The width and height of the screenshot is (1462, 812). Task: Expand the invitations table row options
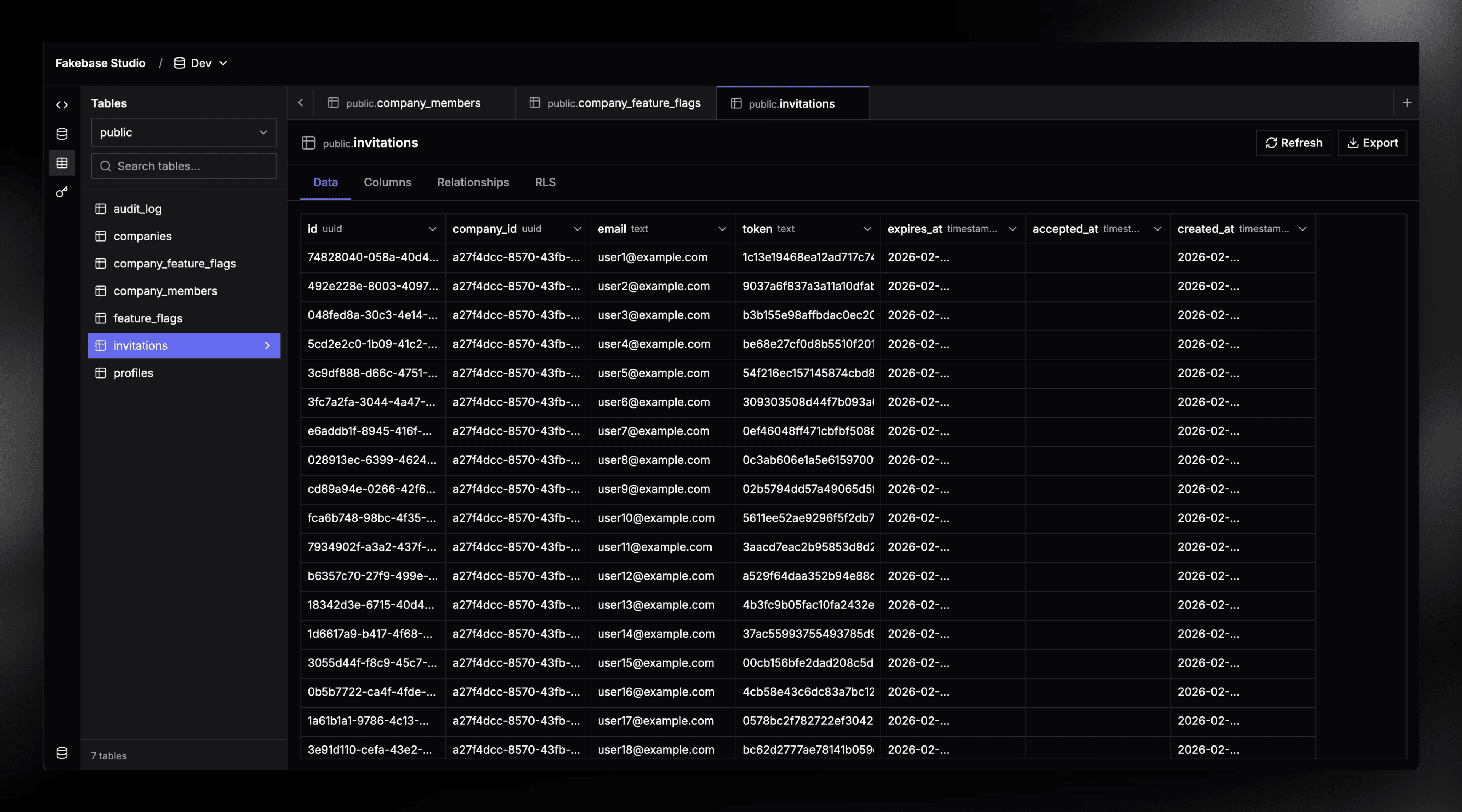pos(267,345)
